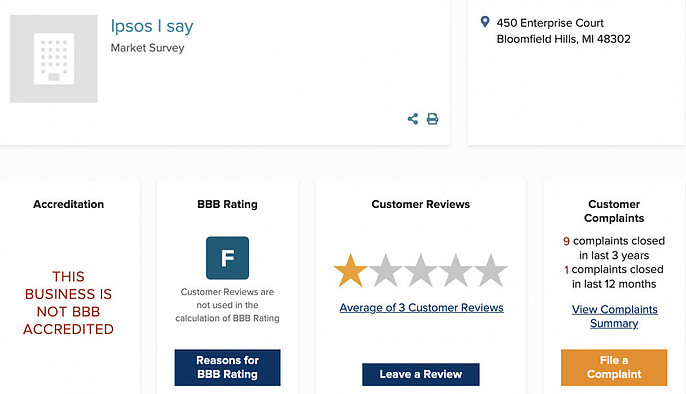Click Leave a Review button
Viewport: 686px width, 394px height.
[x=421, y=374]
